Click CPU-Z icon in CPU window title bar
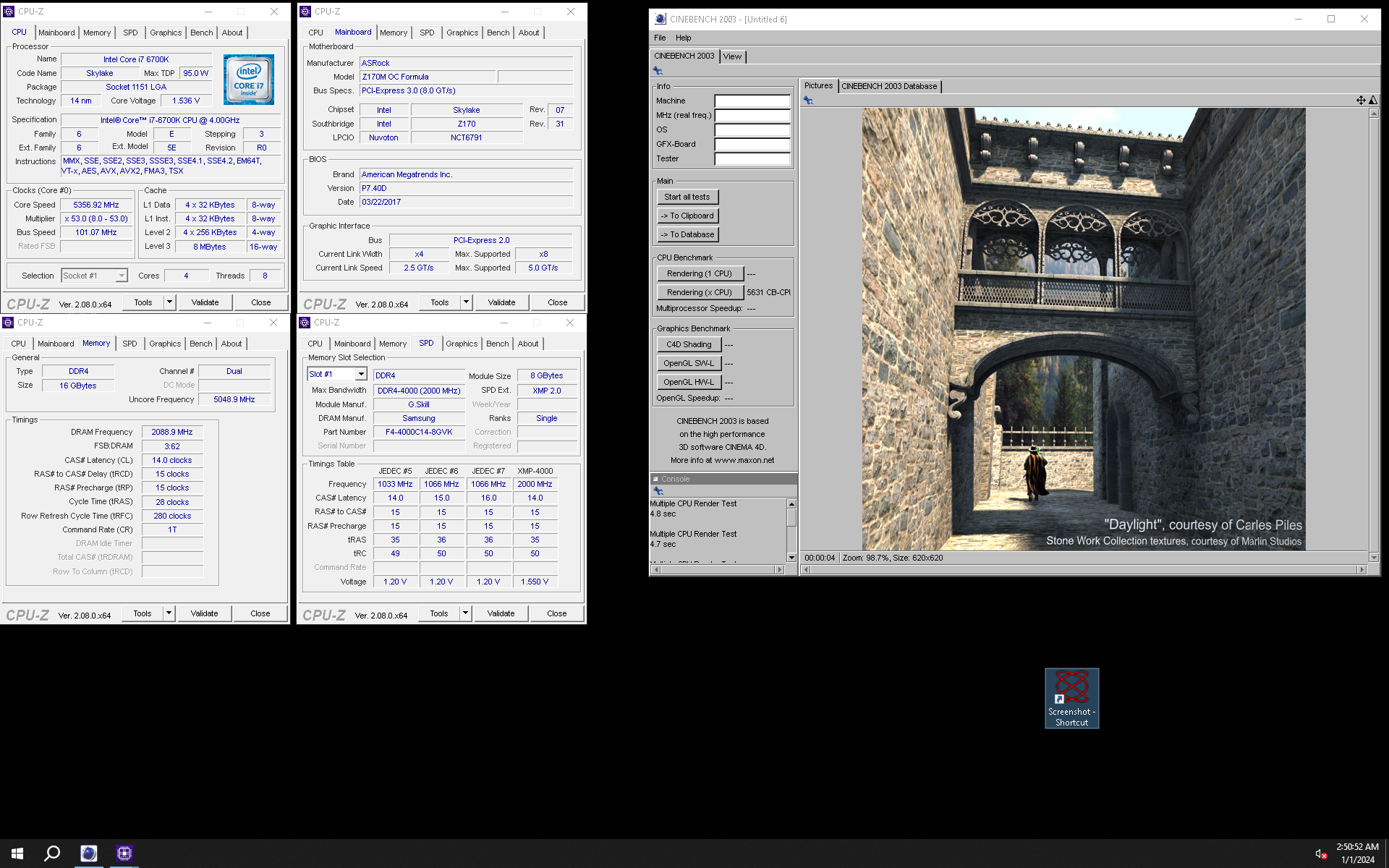 click(x=9, y=12)
